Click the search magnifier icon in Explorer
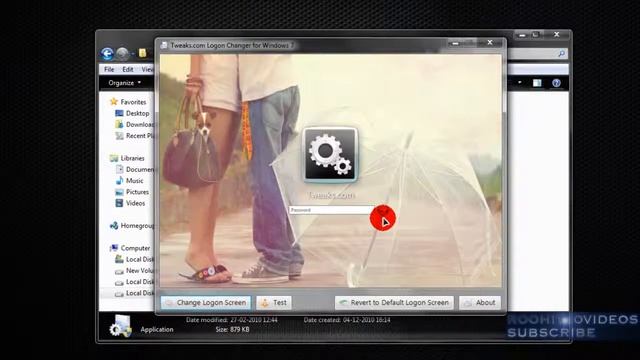This screenshot has height=360, width=640. [x=562, y=53]
